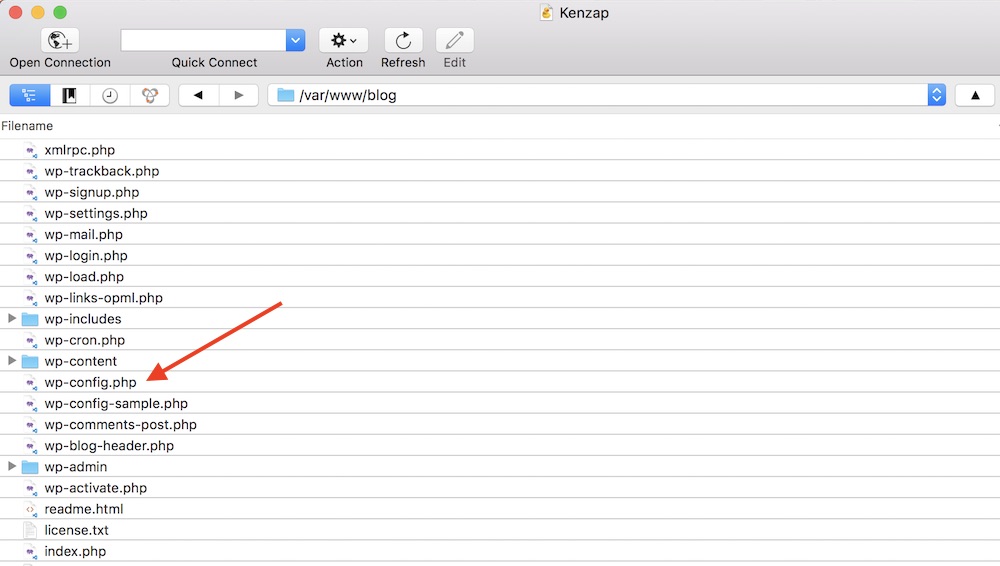Screen dimensions: 1000x566
Task: Select wp-signup.php file
Action: pyautogui.click(x=91, y=192)
